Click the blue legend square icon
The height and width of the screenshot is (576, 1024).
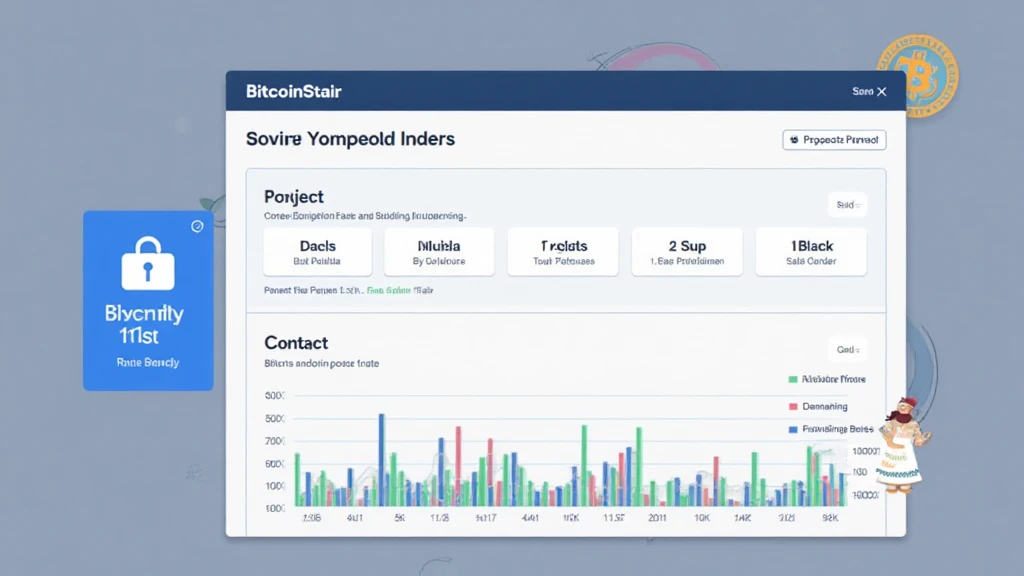(x=793, y=430)
